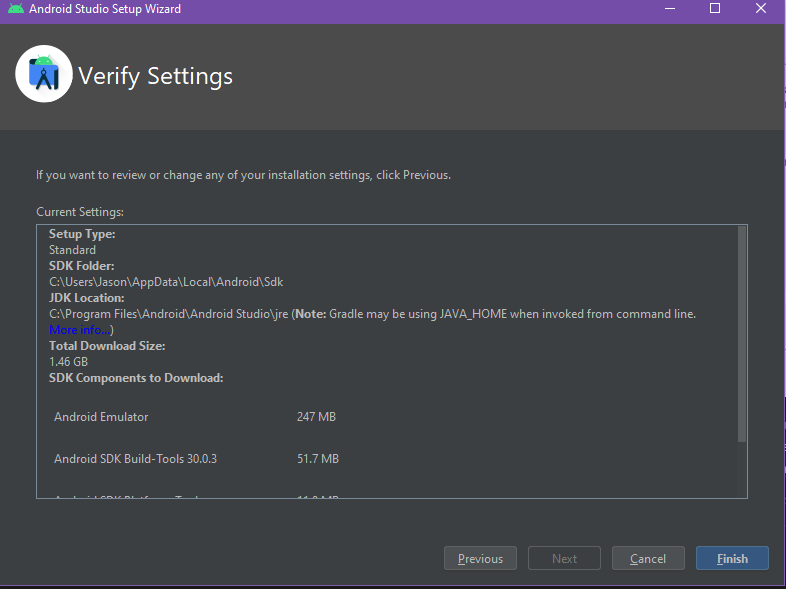786x589 pixels.
Task: Click the settings list vertical scrollbar
Action: pyautogui.click(x=742, y=334)
